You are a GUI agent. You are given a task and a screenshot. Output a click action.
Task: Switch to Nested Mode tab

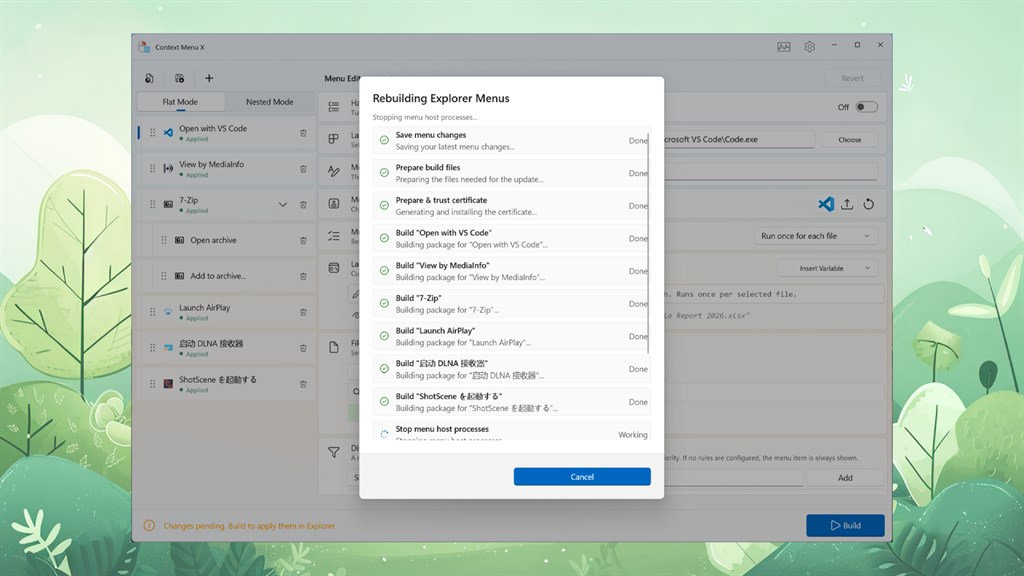tap(269, 102)
